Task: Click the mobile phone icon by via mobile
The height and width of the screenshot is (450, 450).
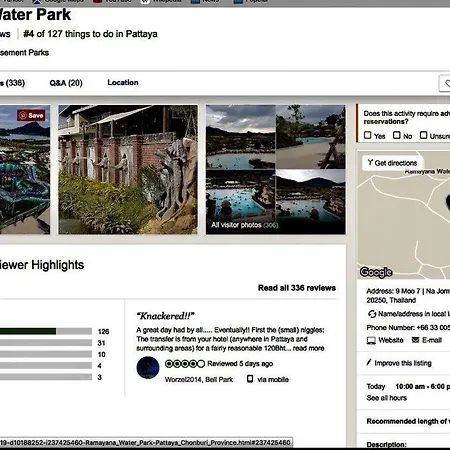Action: click(x=250, y=379)
